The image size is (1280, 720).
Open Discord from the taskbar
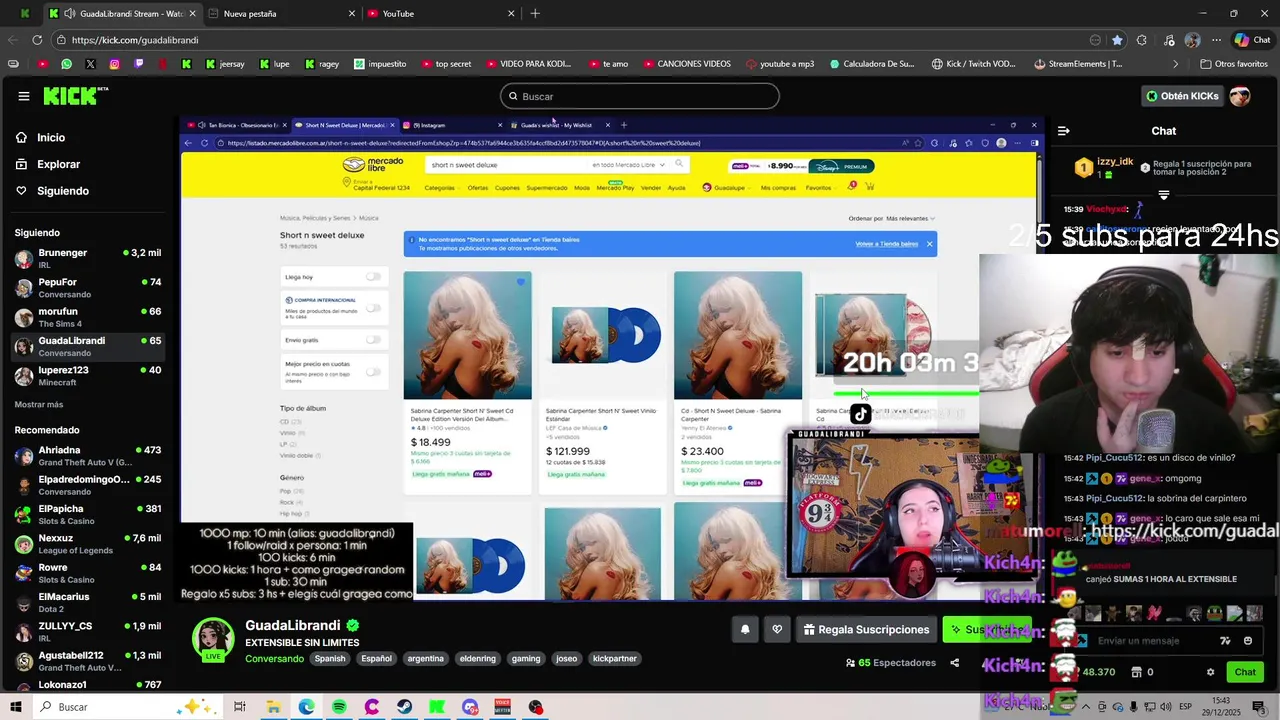[x=470, y=707]
